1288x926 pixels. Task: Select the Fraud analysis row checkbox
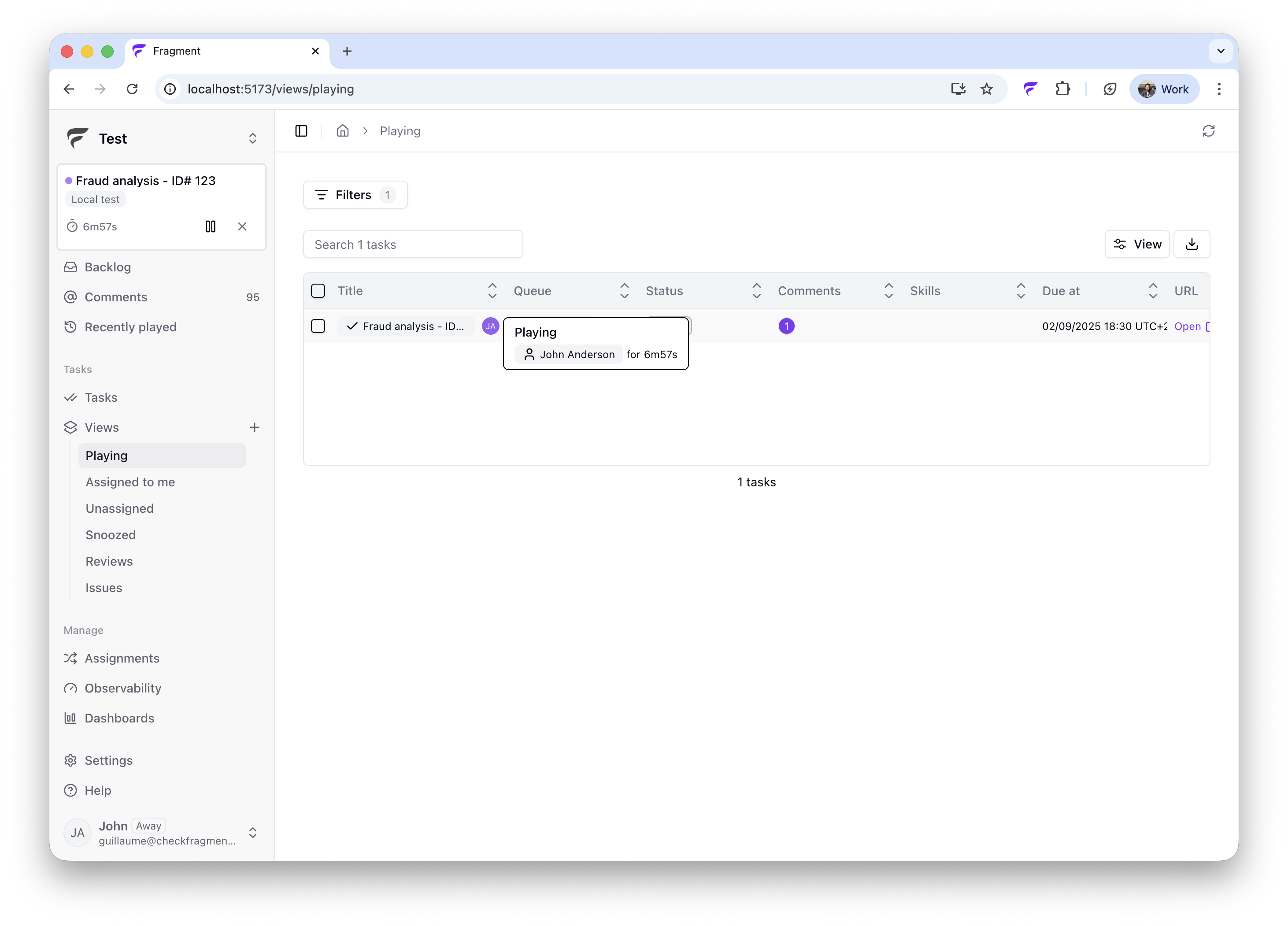(x=318, y=326)
